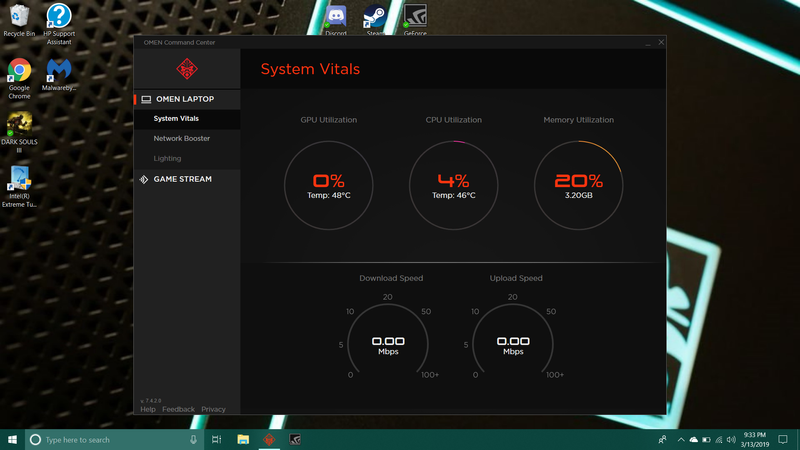Click the Task View taskbar button
Image resolution: width=800 pixels, height=450 pixels.
coord(216,439)
